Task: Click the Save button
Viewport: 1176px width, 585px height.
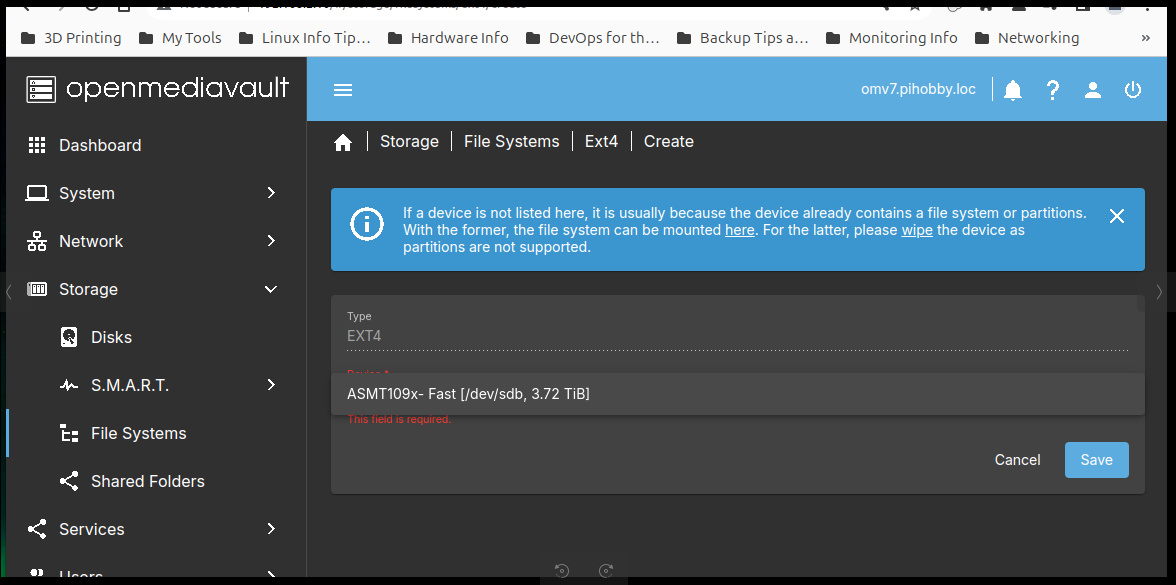Action: pyautogui.click(x=1096, y=460)
